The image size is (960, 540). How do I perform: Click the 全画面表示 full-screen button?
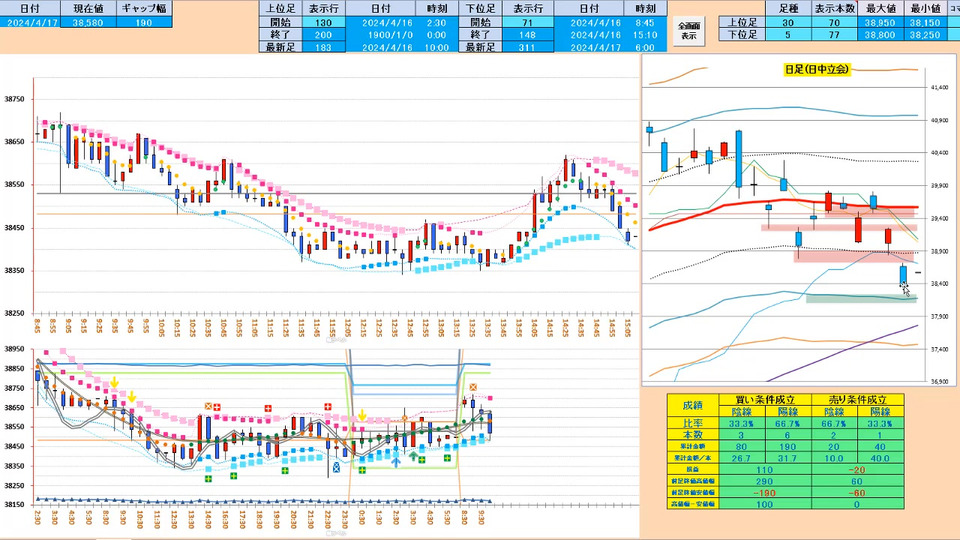pos(689,31)
